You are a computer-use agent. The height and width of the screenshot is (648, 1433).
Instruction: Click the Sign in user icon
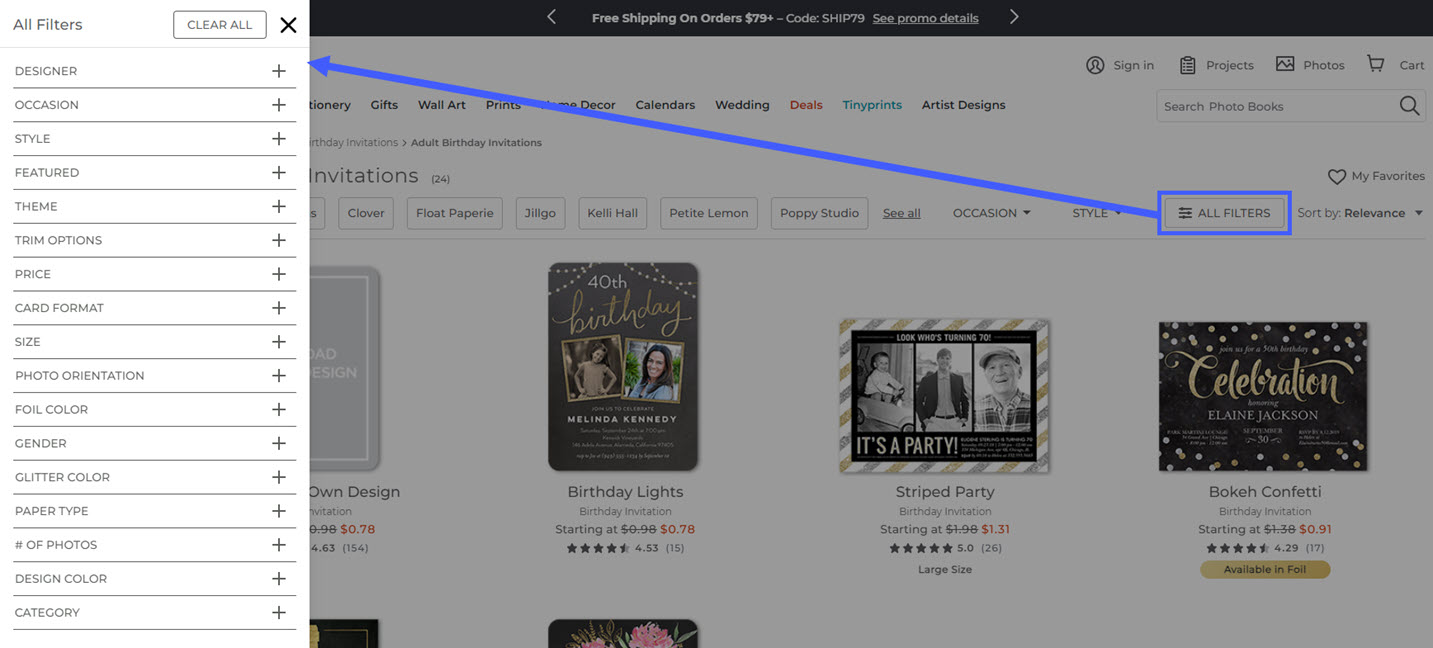coord(1095,65)
